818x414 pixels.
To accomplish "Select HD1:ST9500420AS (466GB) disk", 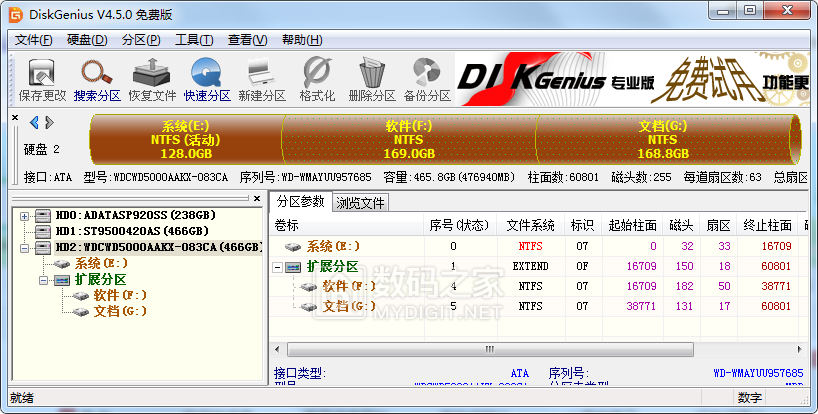I will click(131, 231).
